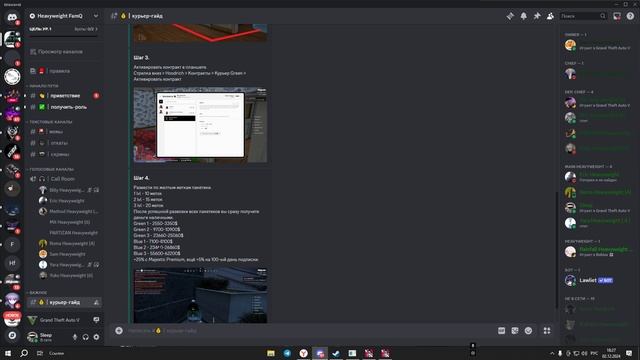Show pinned messages pin icon
The width and height of the screenshot is (640, 360).
click(x=537, y=16)
